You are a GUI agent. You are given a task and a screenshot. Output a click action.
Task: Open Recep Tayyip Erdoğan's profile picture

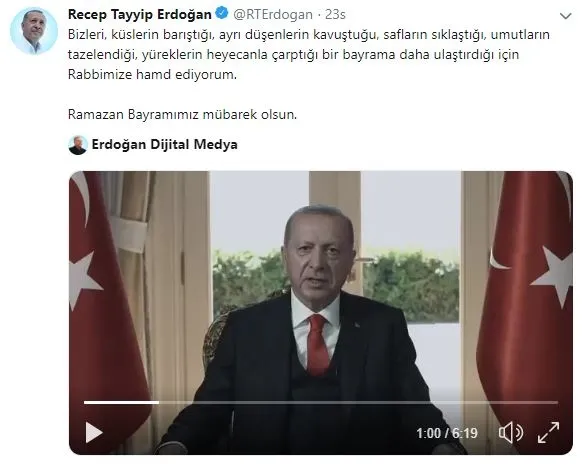click(x=34, y=30)
